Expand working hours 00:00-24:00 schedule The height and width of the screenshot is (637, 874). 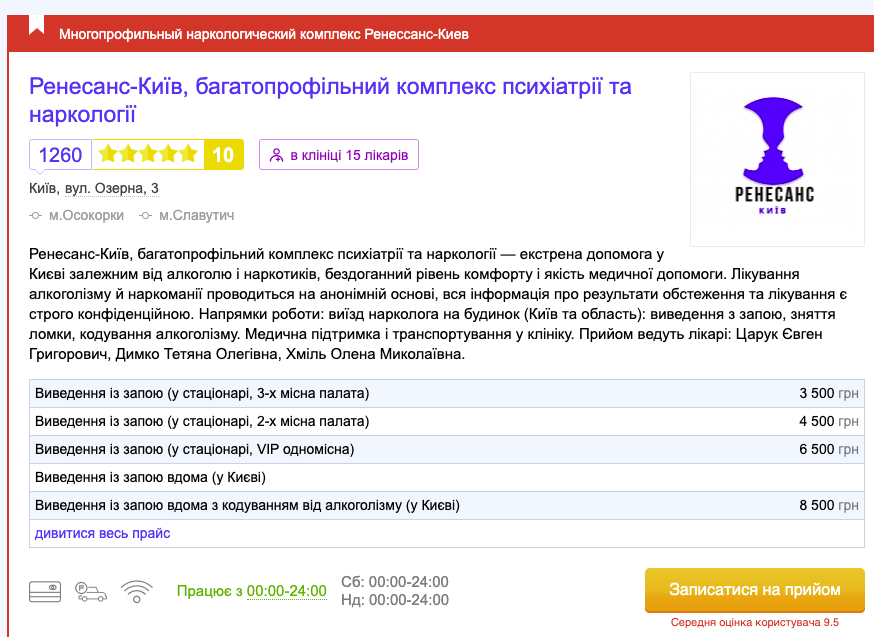tap(286, 591)
